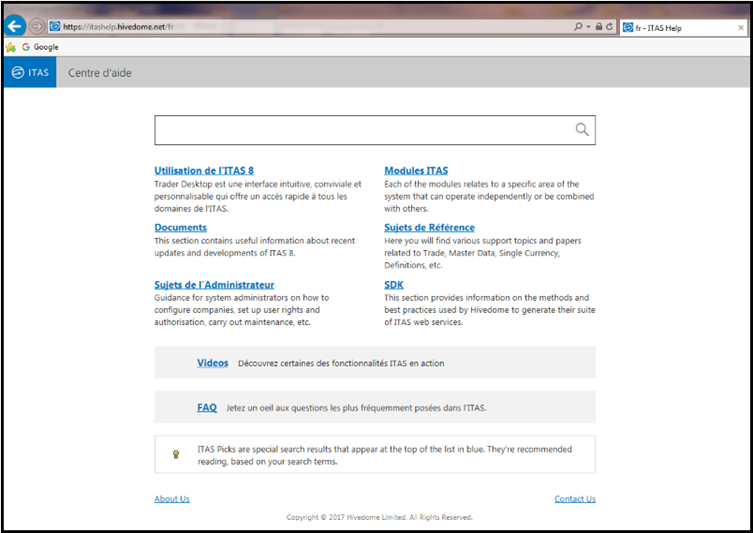The image size is (753, 533).
Task: Open the About Us link
Action: point(172,499)
